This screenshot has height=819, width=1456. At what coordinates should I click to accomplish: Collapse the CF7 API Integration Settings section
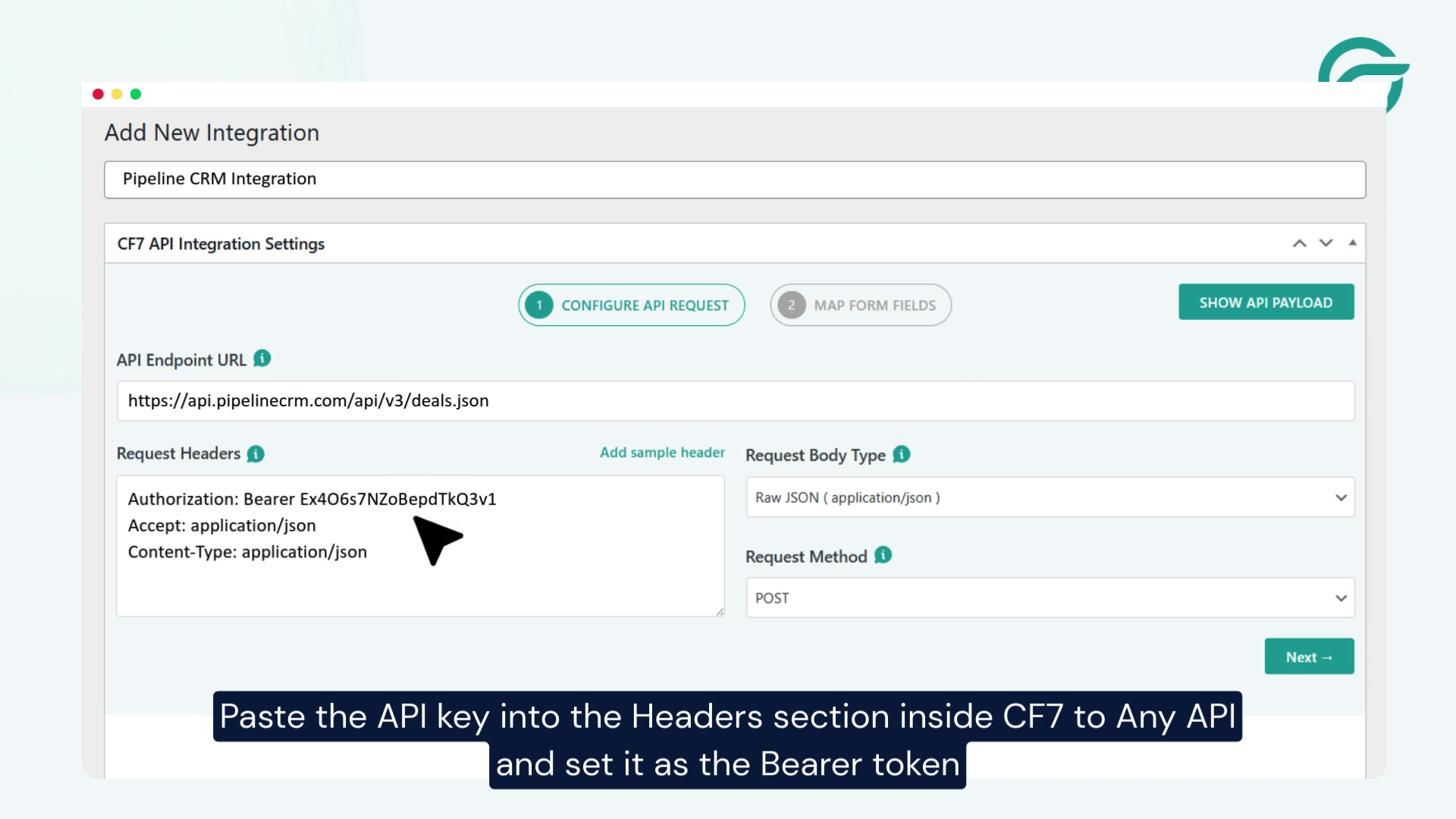[x=1353, y=243]
